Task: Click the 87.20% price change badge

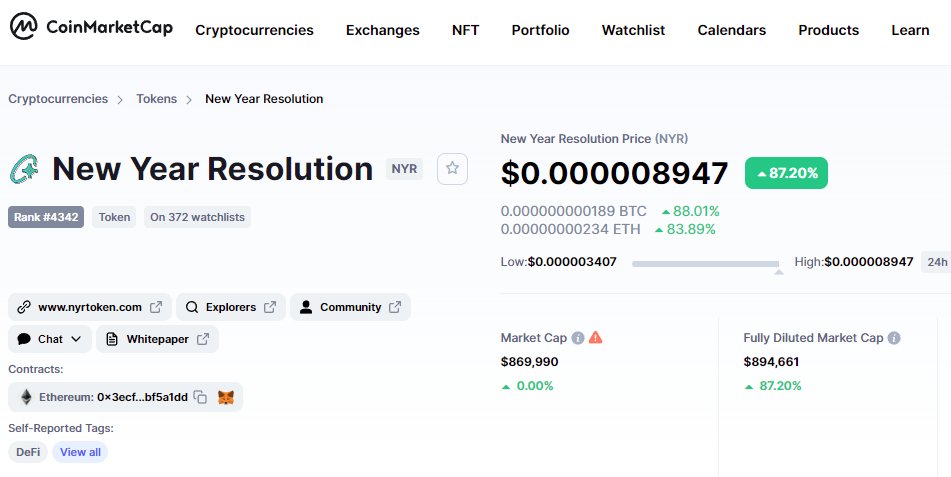Action: [786, 174]
